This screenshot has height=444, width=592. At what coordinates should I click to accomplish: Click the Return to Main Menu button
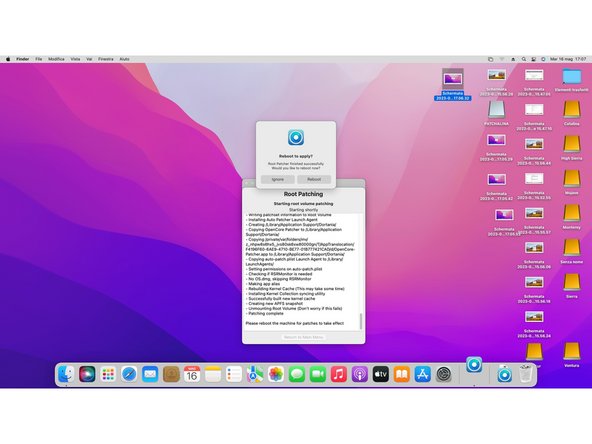pyautogui.click(x=304, y=337)
